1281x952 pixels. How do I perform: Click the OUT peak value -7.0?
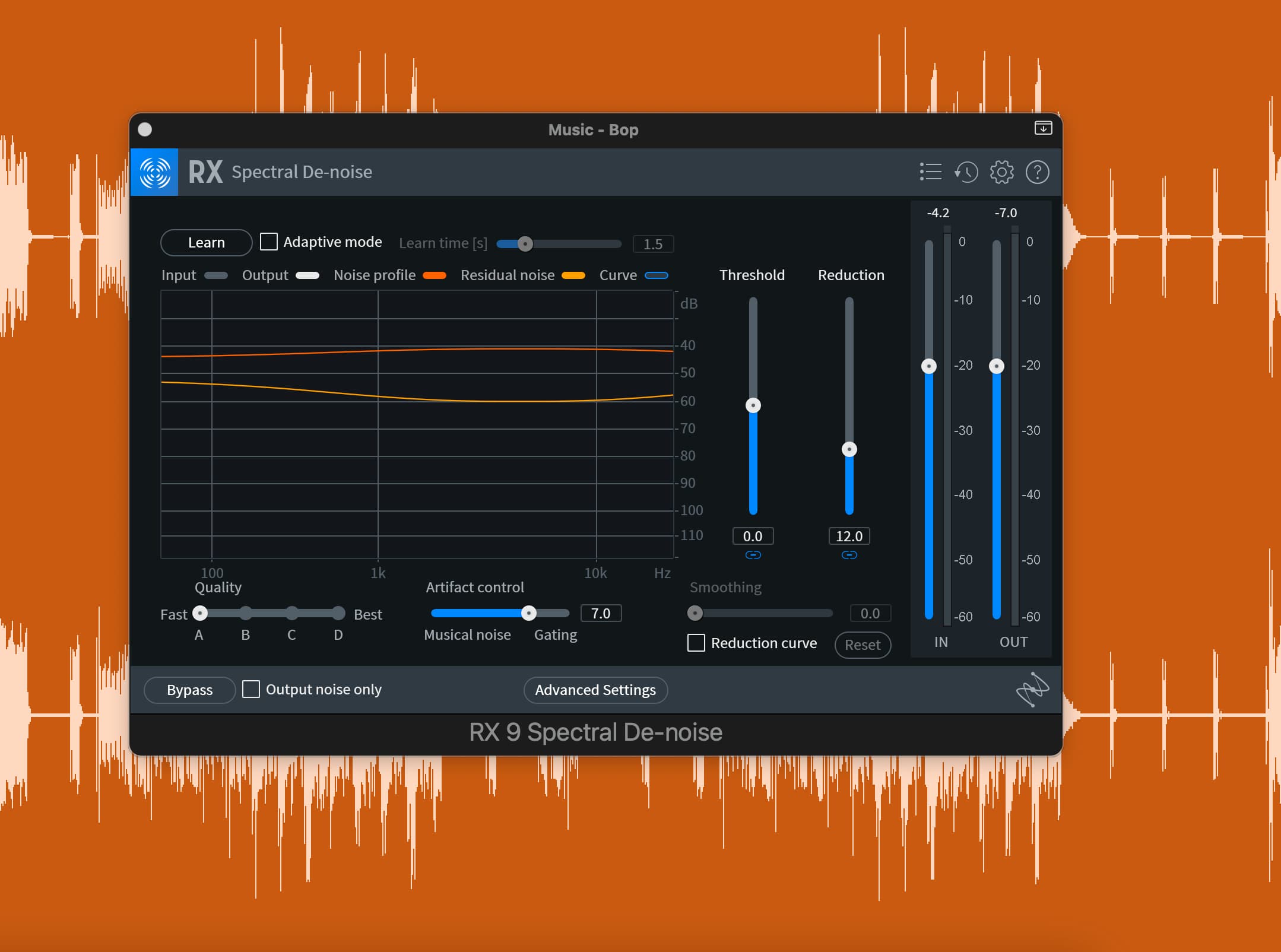(x=1006, y=212)
